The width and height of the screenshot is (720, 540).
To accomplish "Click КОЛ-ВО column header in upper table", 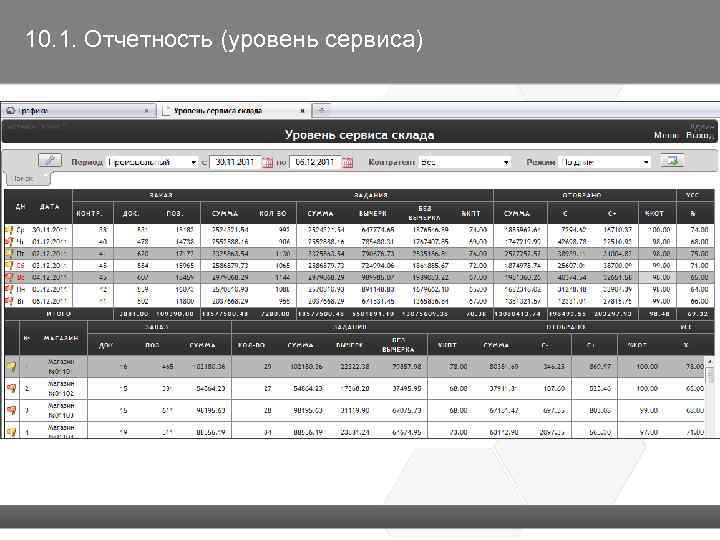I will (272, 214).
